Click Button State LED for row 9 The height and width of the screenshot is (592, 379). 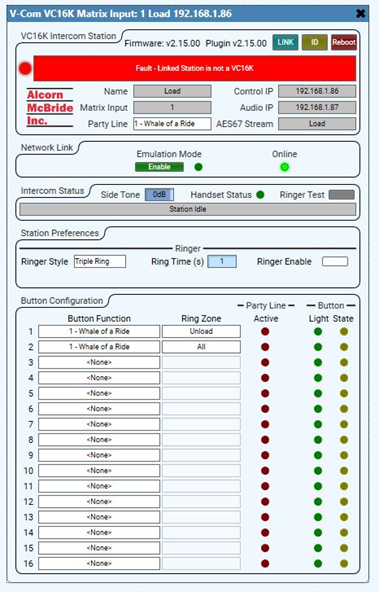344,455
